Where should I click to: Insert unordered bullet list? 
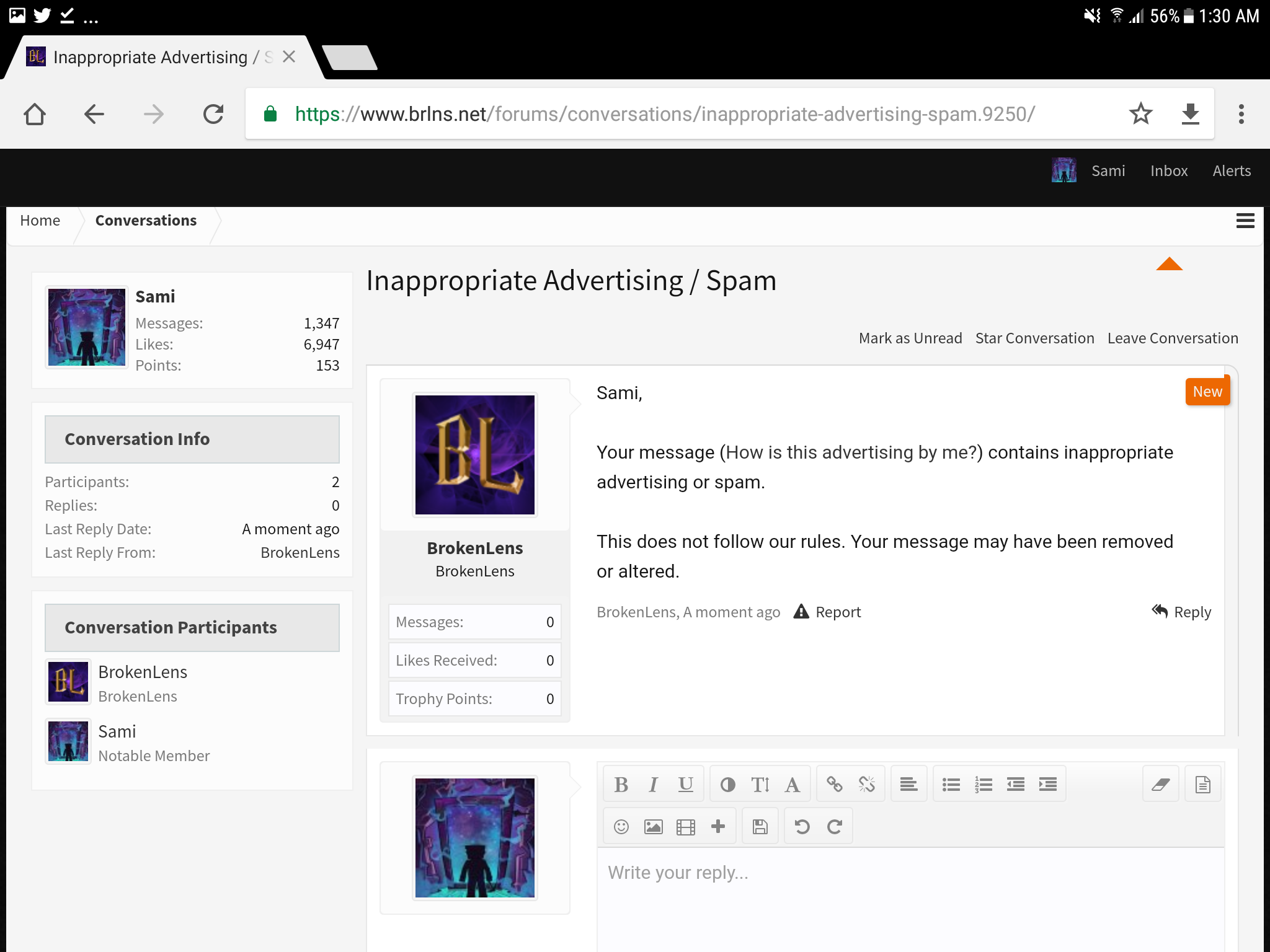click(x=951, y=785)
